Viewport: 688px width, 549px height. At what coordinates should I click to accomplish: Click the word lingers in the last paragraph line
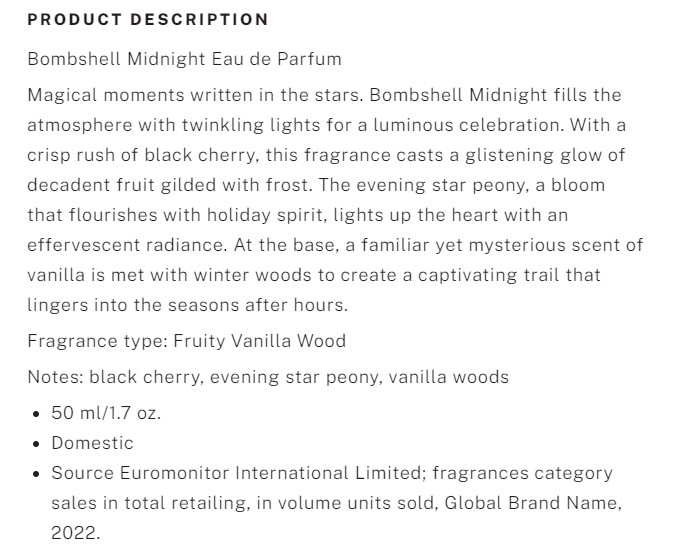[55, 305]
